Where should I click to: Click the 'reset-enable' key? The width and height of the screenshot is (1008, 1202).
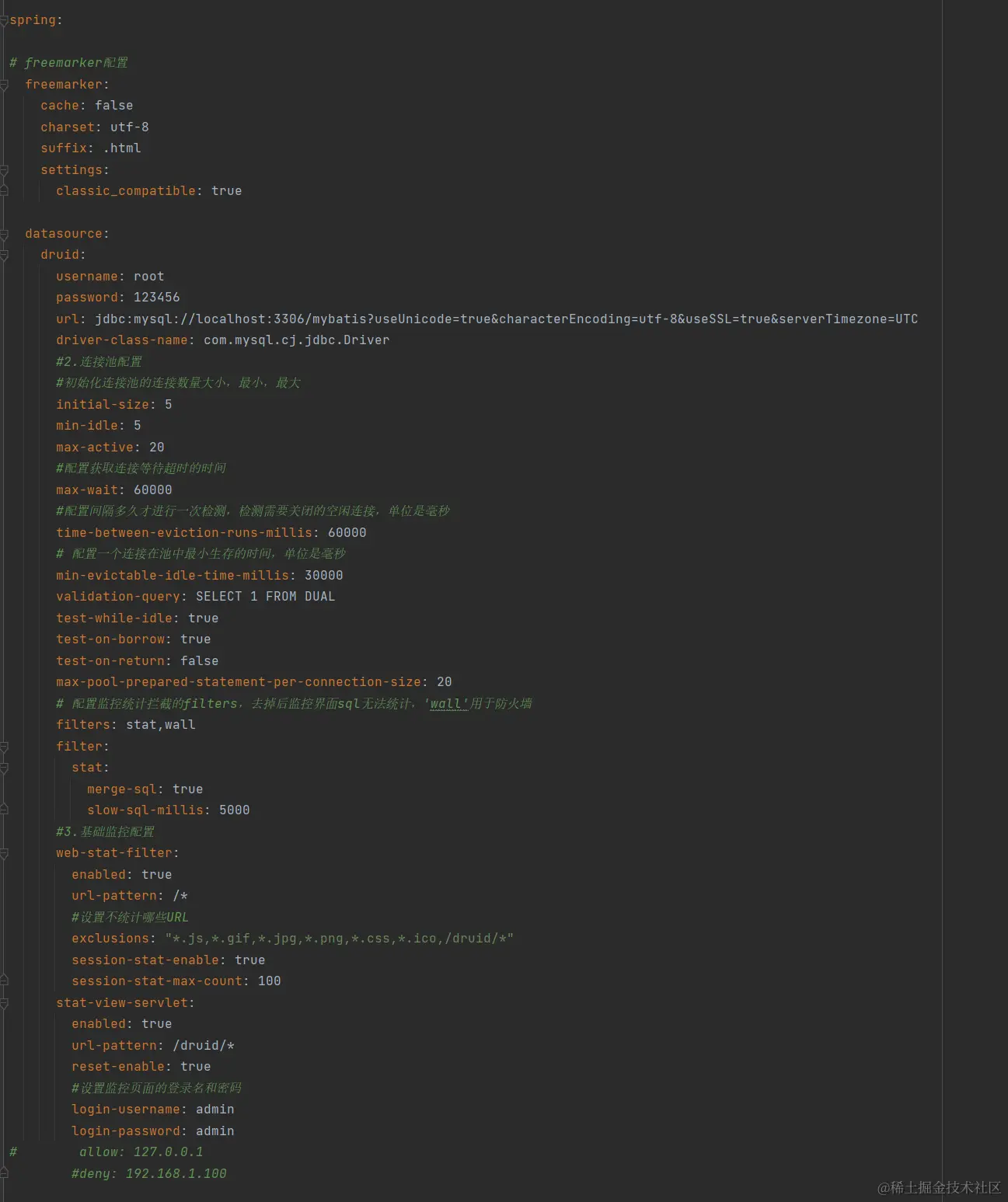(x=118, y=1067)
